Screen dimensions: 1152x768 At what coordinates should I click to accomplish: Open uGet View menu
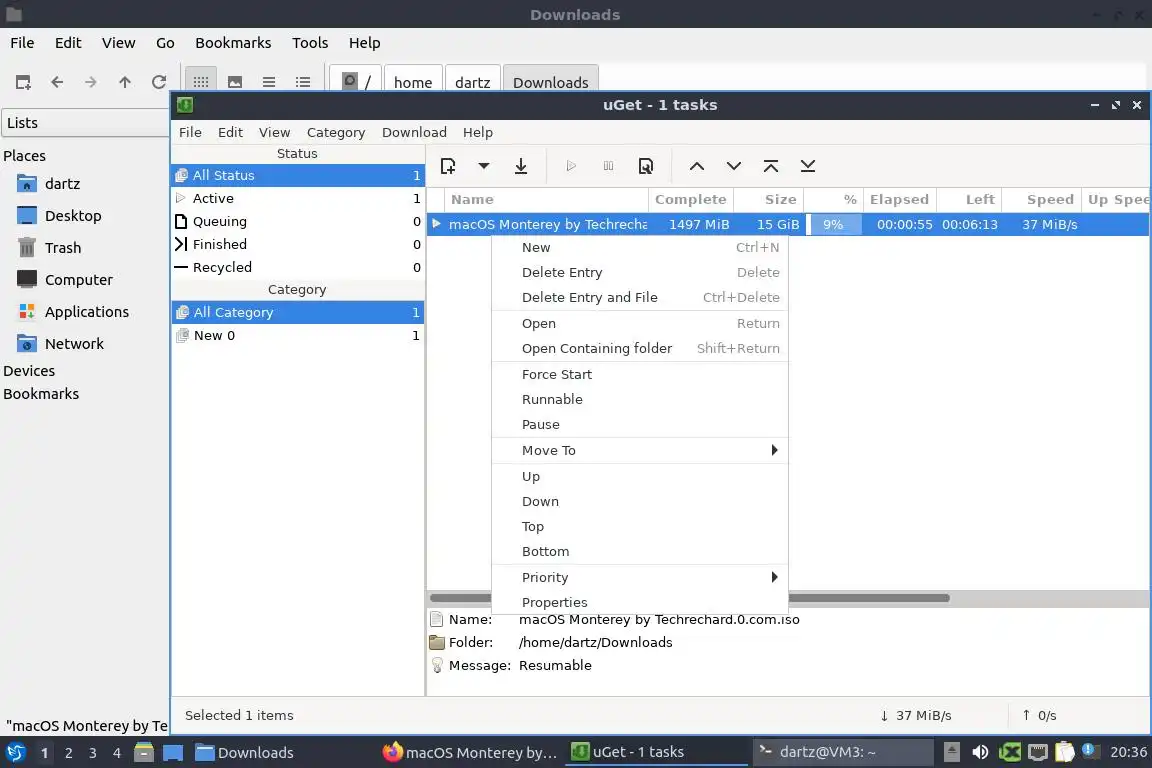pos(274,132)
